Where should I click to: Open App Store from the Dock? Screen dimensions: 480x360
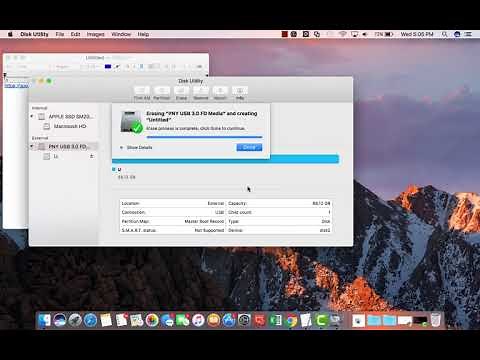tap(229, 320)
